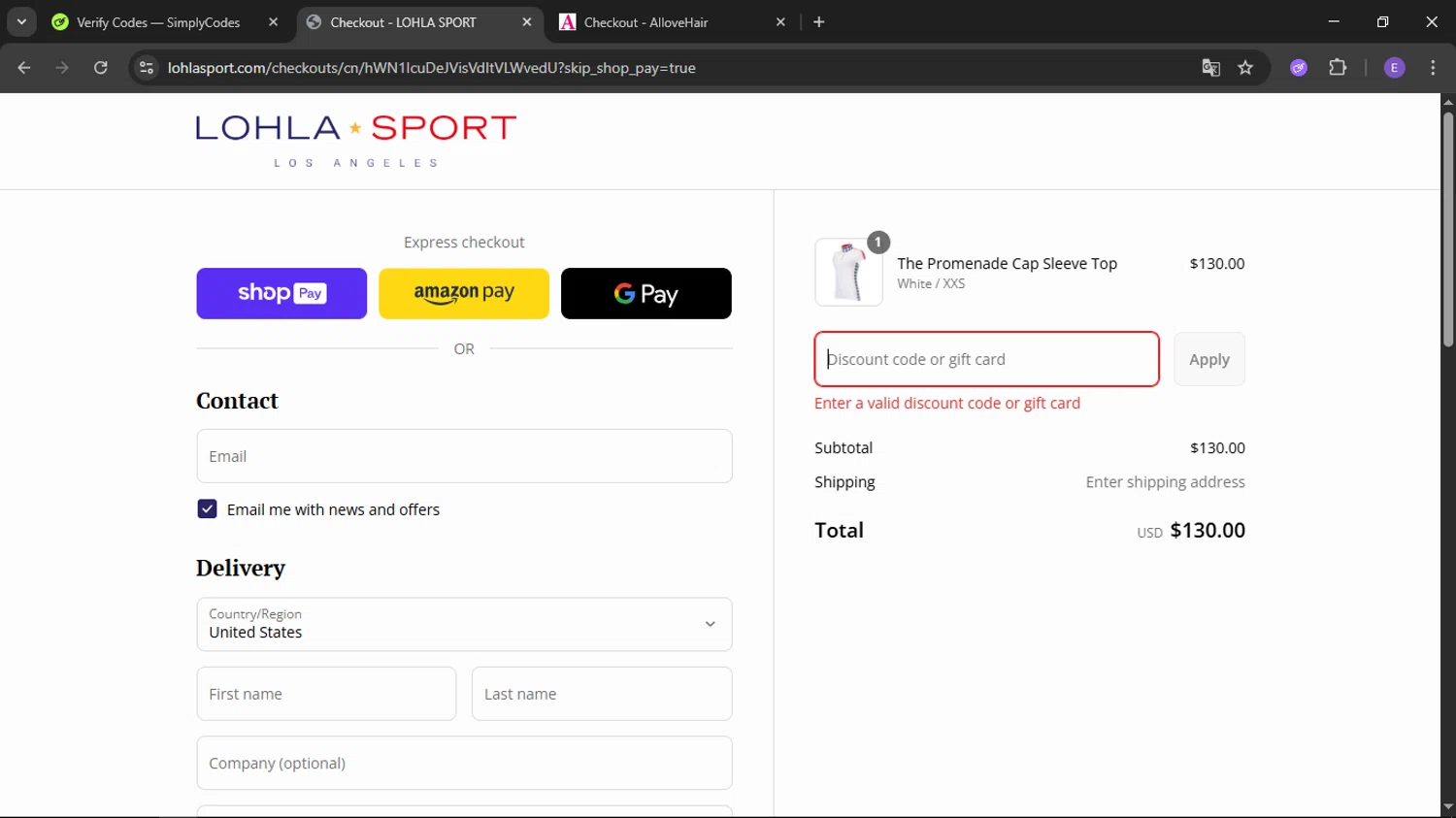Click the scrollbar down arrow
The width and height of the screenshot is (1456, 818).
[1448, 808]
